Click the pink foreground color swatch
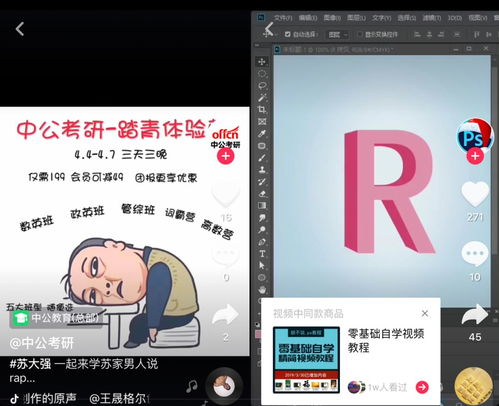The width and height of the screenshot is (499, 406). [258, 334]
